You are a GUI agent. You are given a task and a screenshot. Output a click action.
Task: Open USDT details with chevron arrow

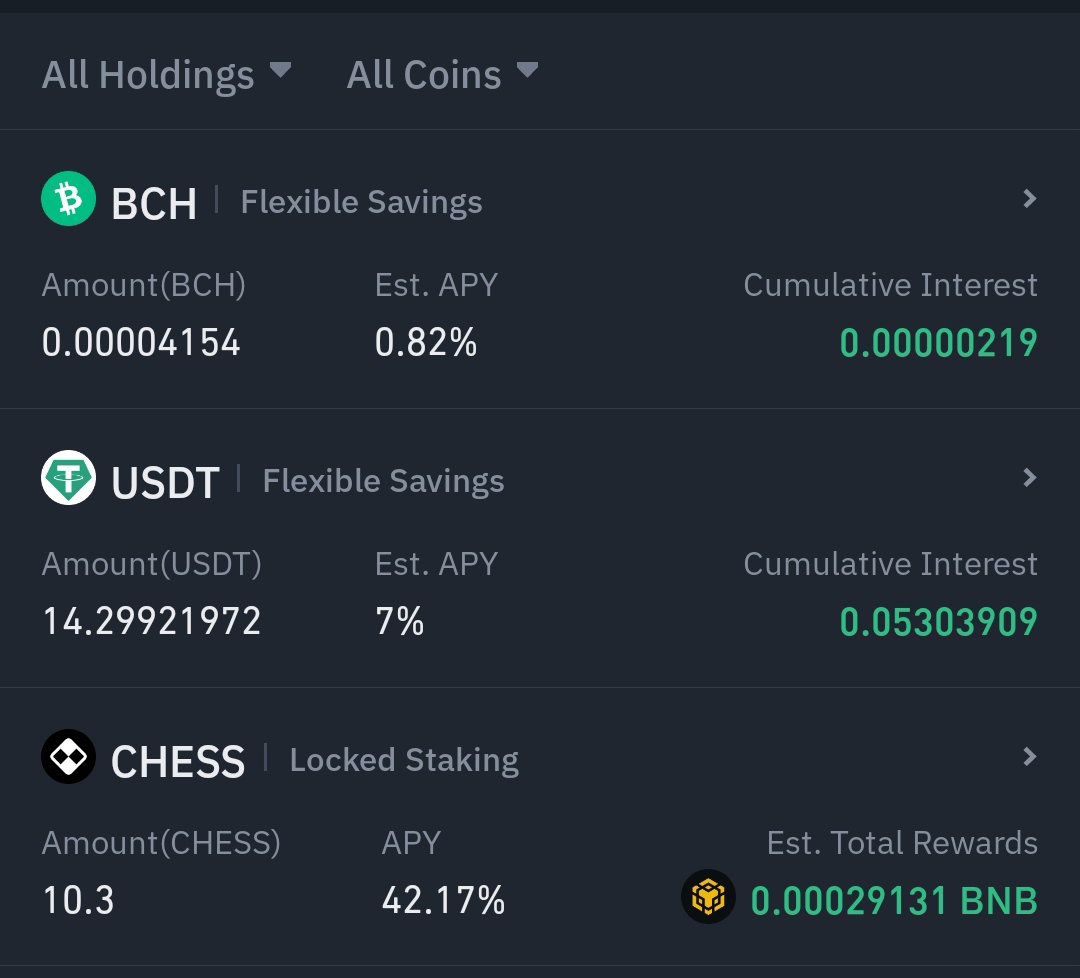pos(1030,478)
